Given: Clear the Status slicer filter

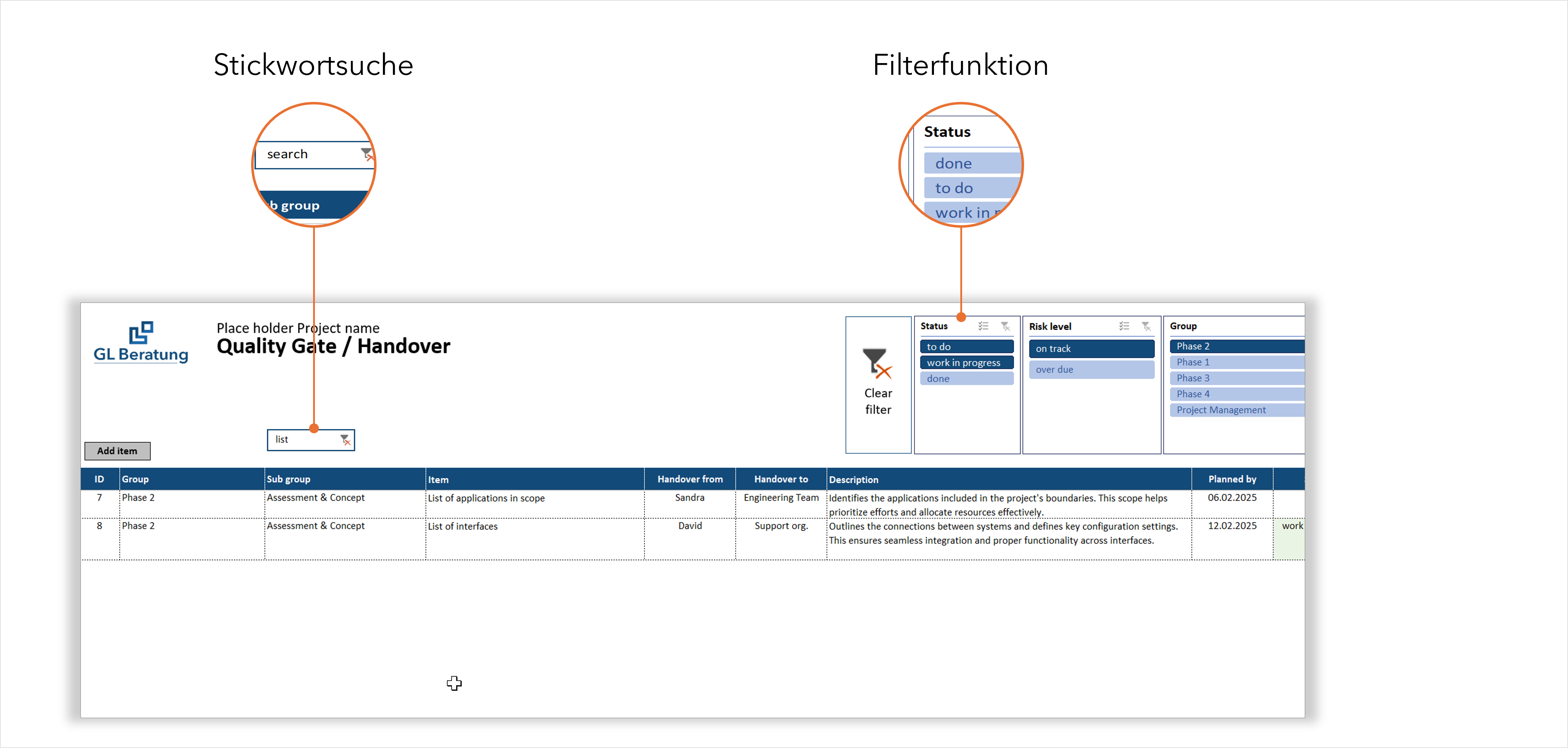Looking at the screenshot, I should pos(1006,326).
